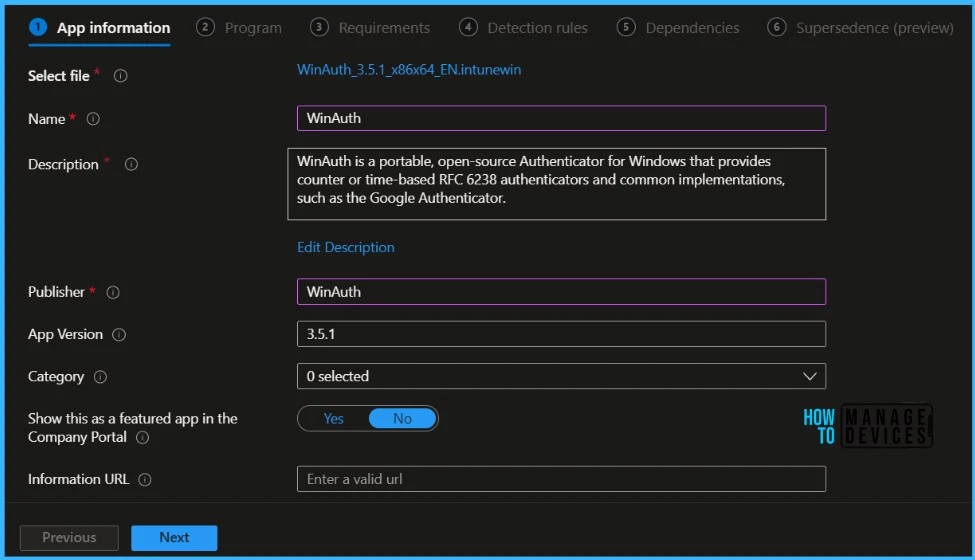Click the info icon beside the Category label
Screen dimensions: 975x560
click(100, 377)
